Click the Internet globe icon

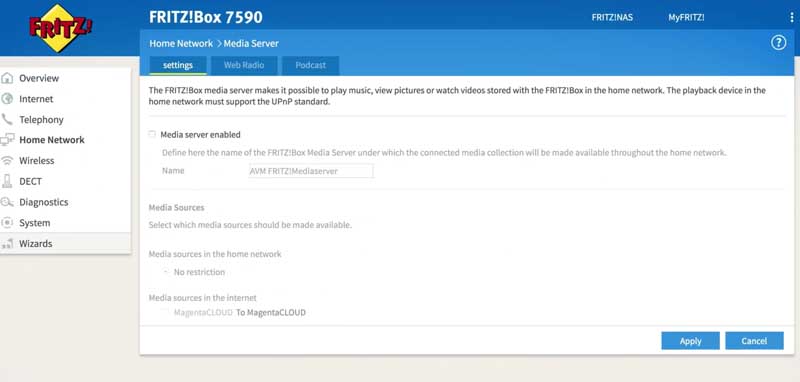7,99
